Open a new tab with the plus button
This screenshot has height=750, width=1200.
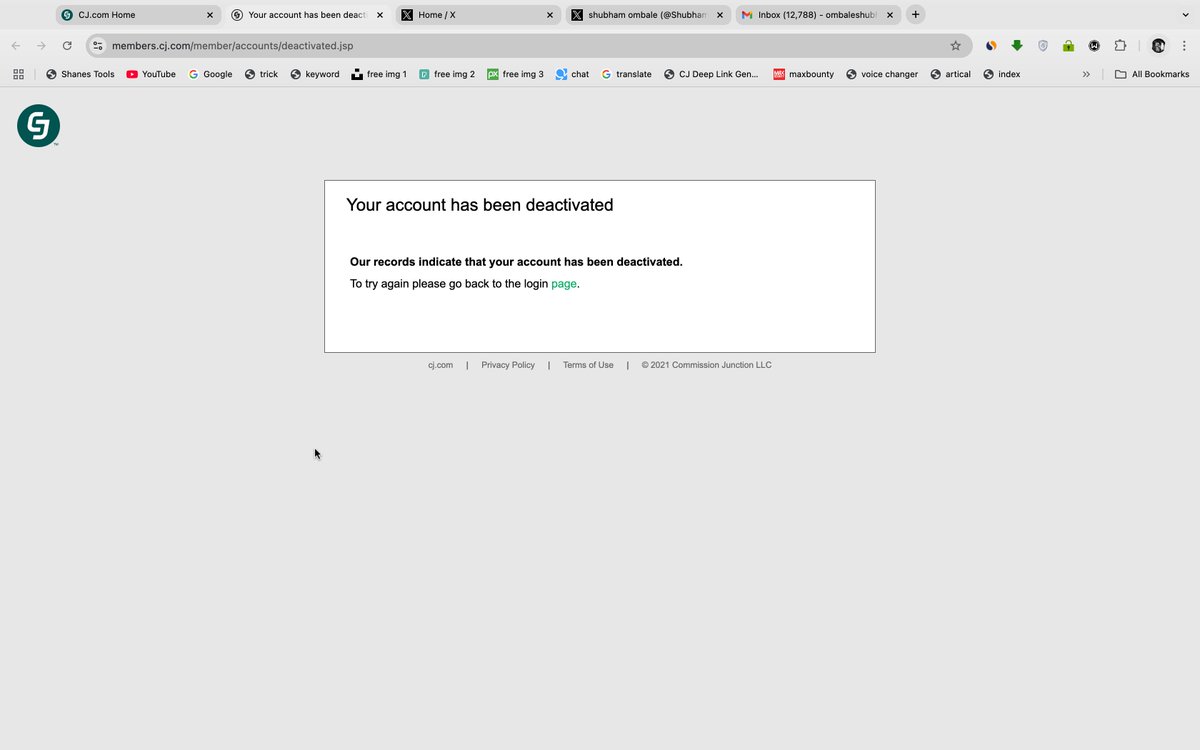pos(915,15)
